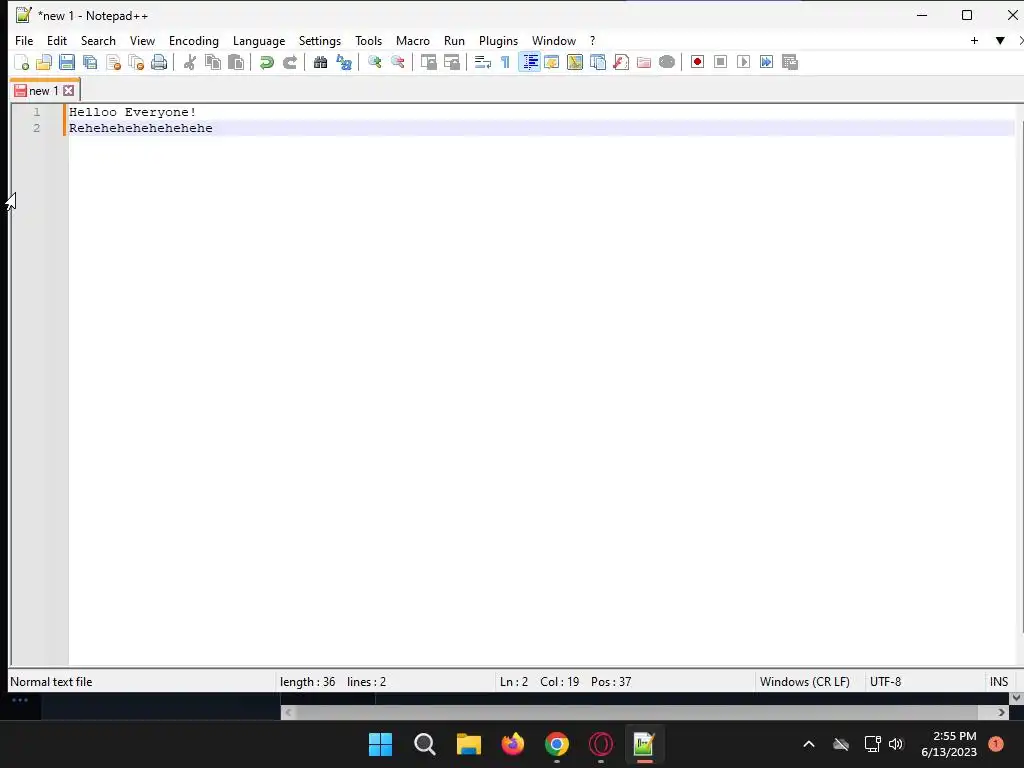Select the 'new 1' document tab

(43, 91)
